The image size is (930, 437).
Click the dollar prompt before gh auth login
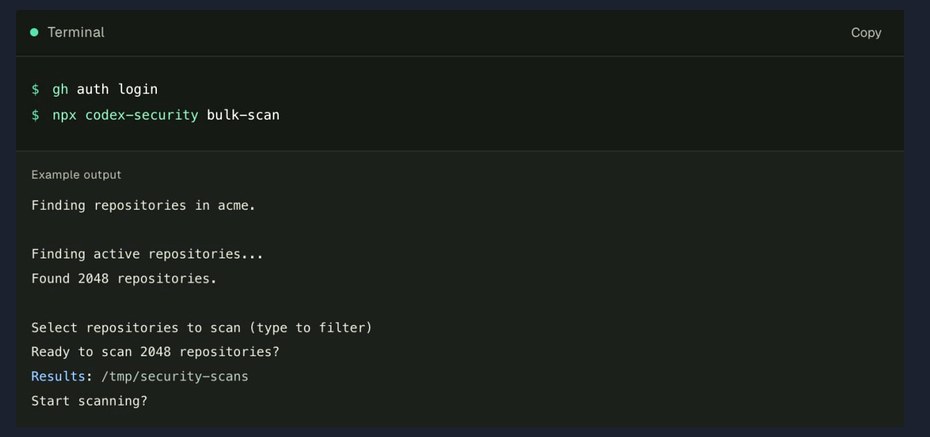click(36, 90)
